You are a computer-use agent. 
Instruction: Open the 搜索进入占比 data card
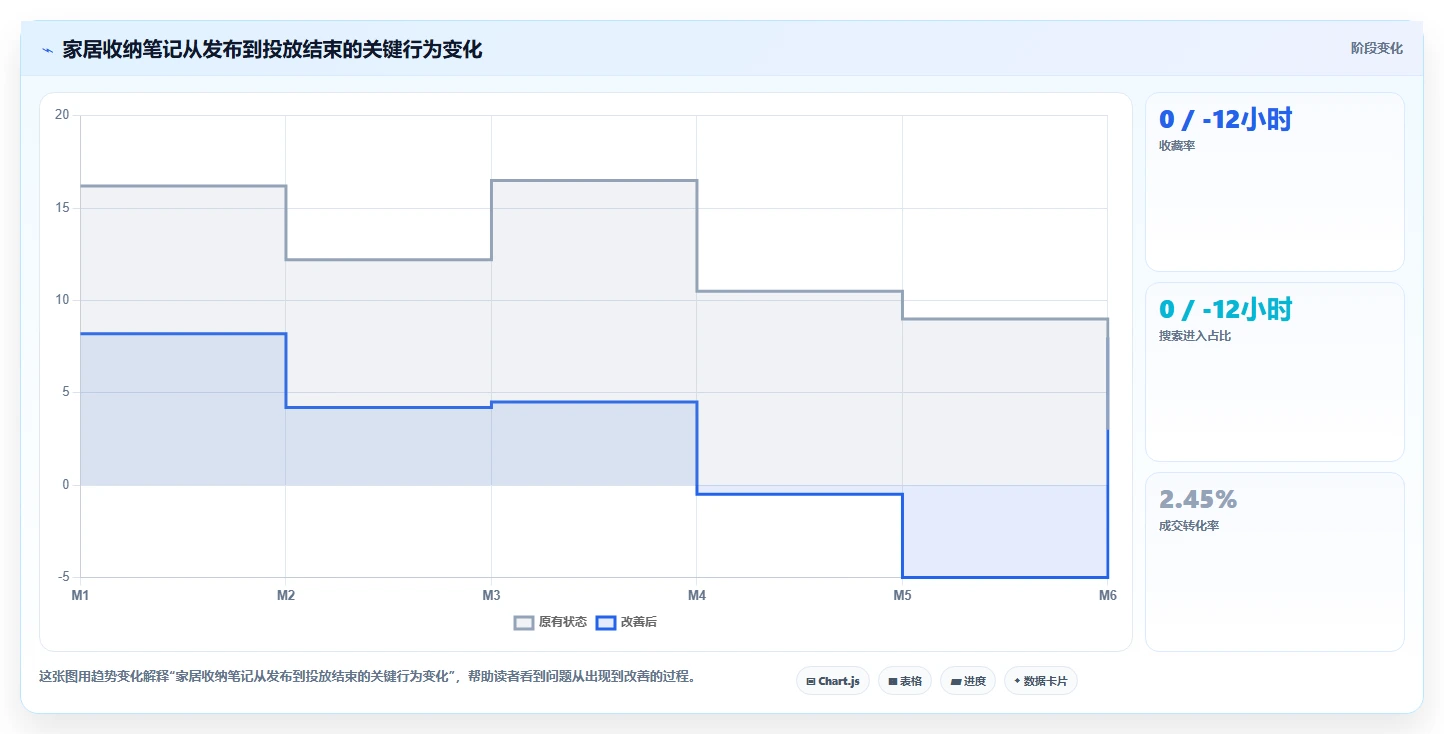pyautogui.click(x=1275, y=372)
